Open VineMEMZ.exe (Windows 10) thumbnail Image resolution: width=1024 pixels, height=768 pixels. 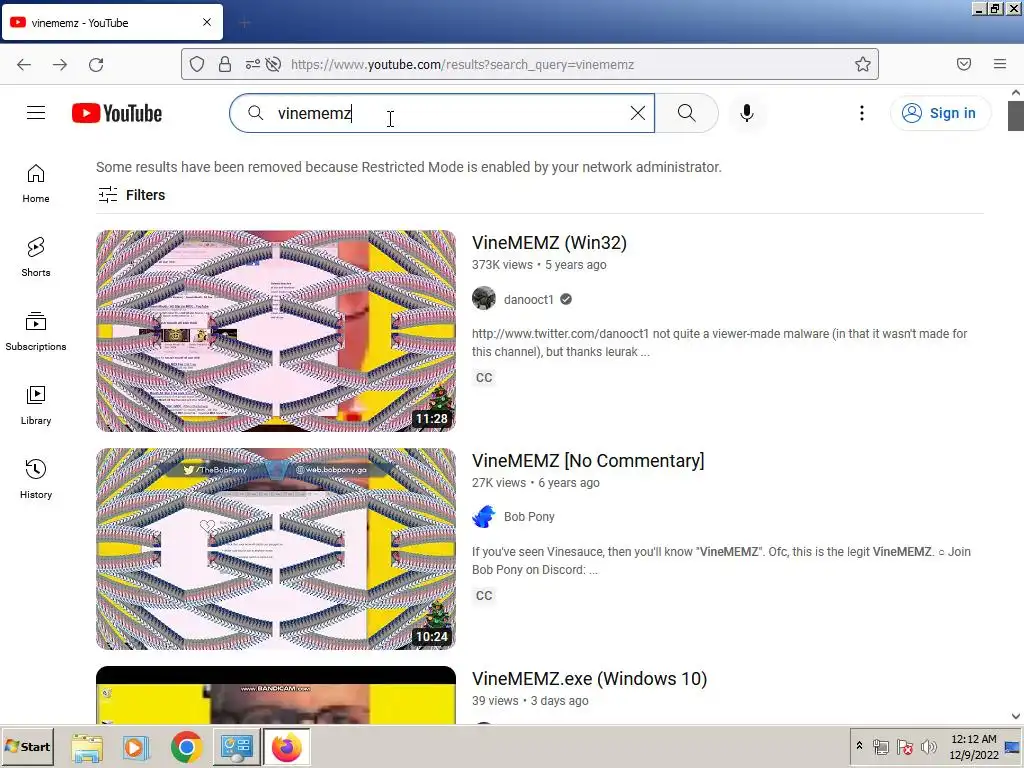[276, 695]
